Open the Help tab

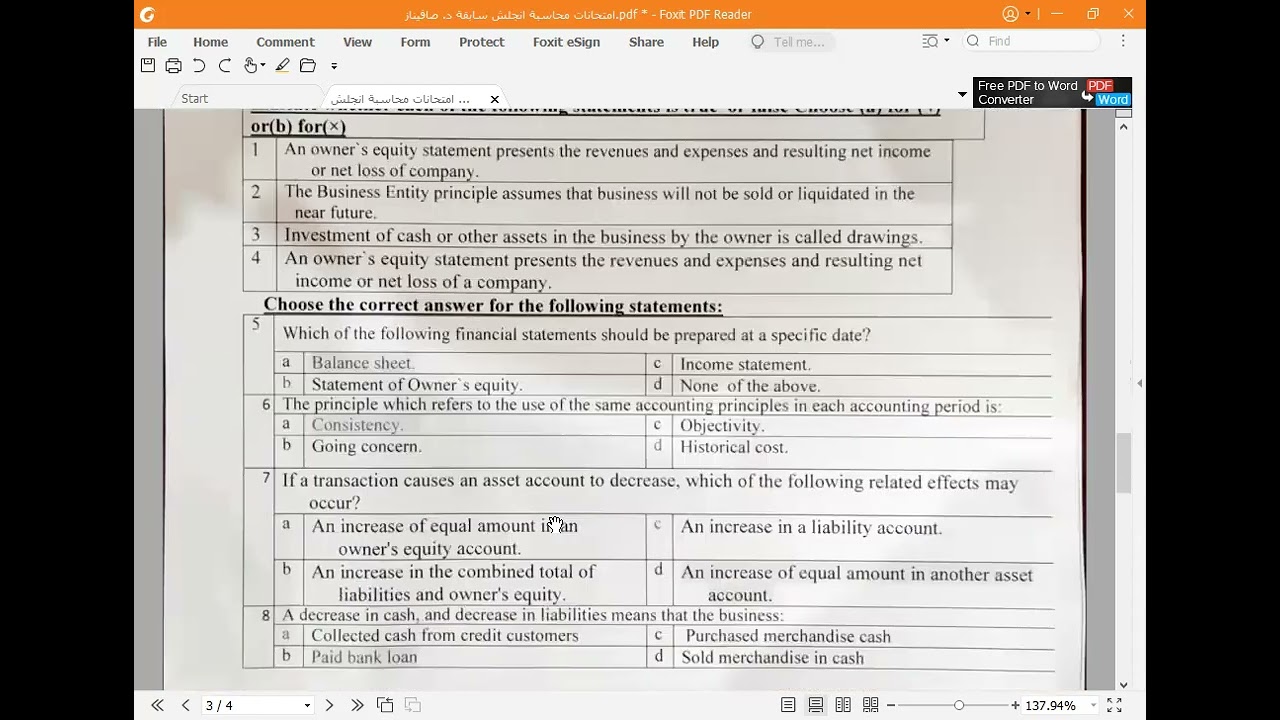pos(705,42)
